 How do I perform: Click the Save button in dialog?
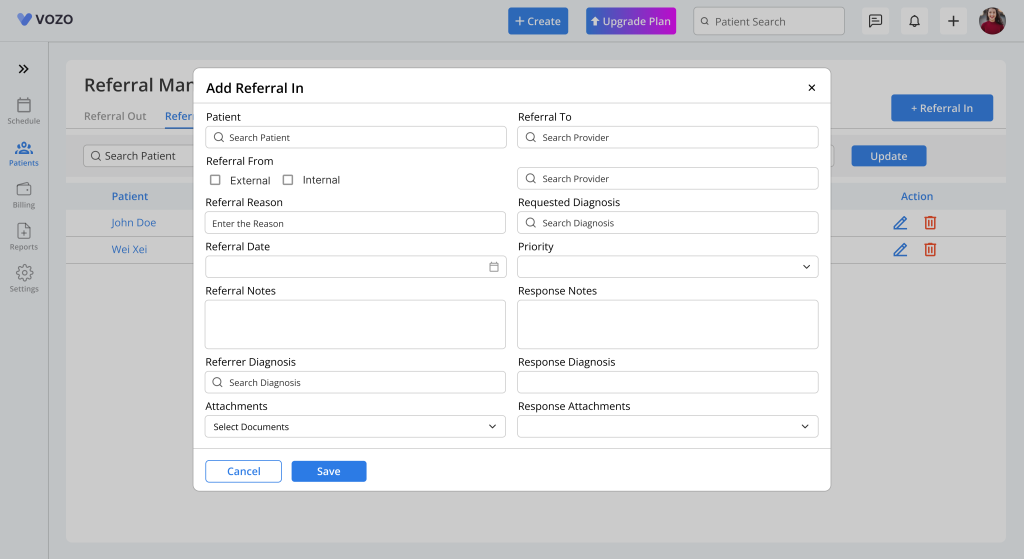click(329, 471)
